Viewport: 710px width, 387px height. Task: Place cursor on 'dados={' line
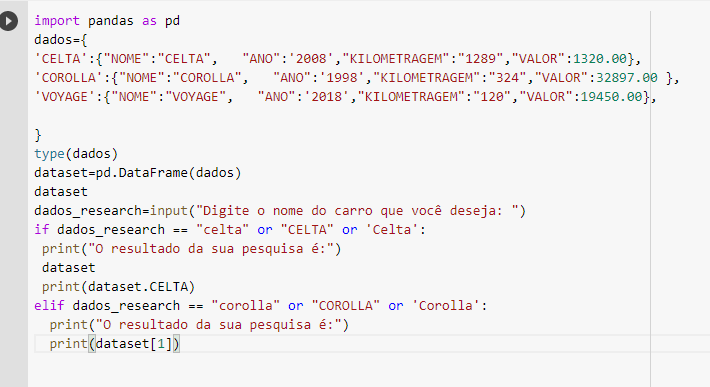pyautogui.click(x=60, y=40)
